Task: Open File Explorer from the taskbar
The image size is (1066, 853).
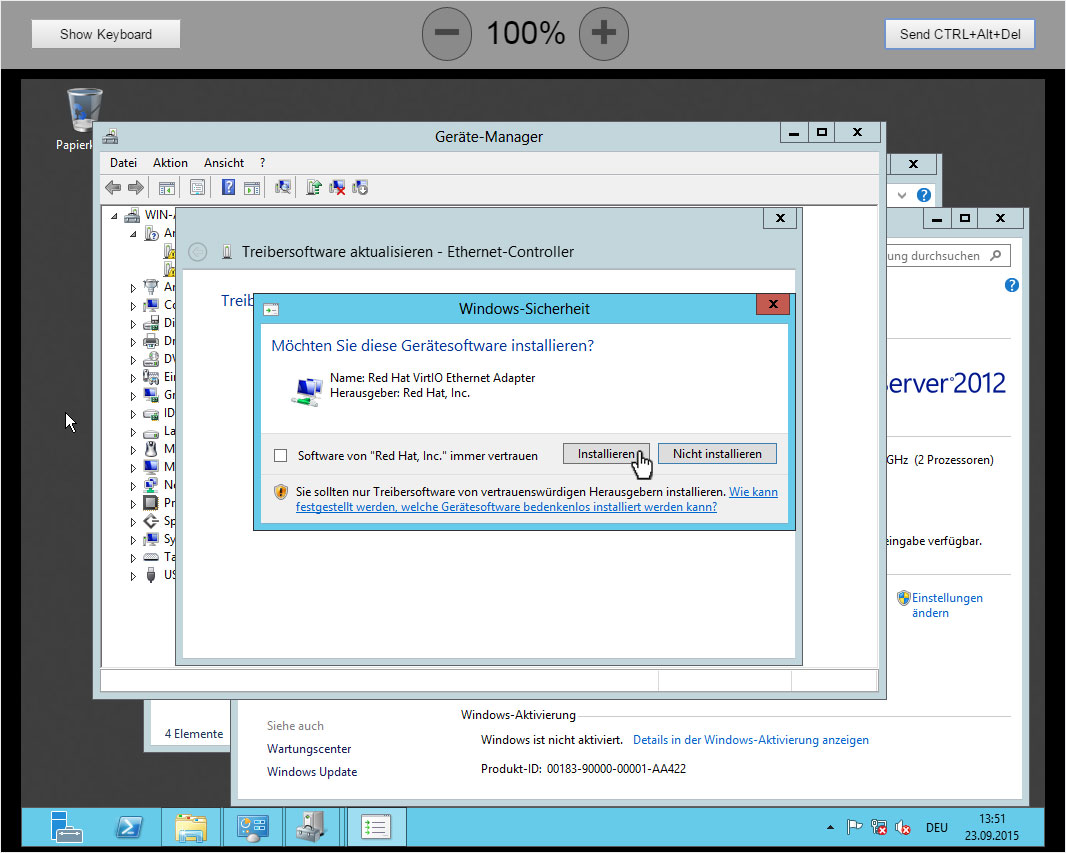Action: pyautogui.click(x=191, y=827)
